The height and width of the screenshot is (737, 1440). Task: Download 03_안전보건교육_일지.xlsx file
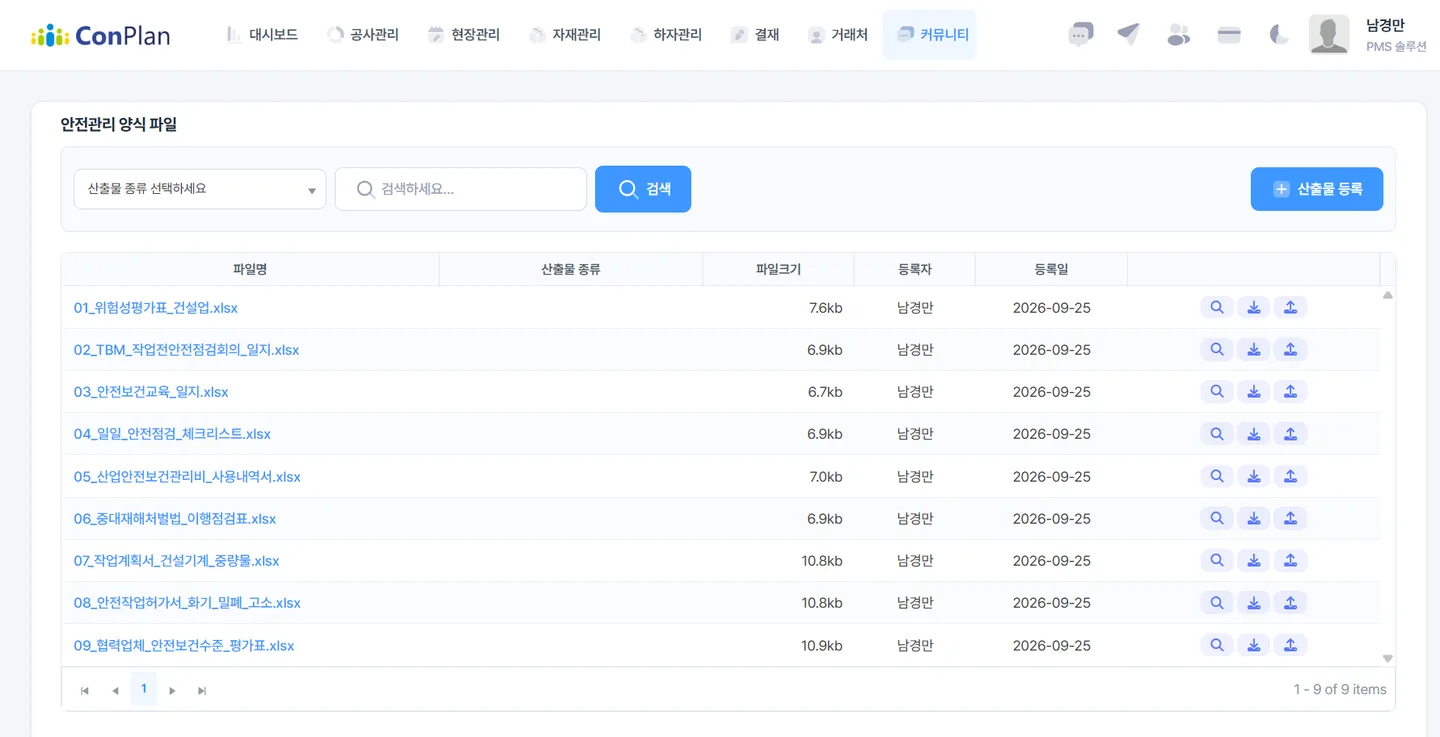(x=1254, y=392)
